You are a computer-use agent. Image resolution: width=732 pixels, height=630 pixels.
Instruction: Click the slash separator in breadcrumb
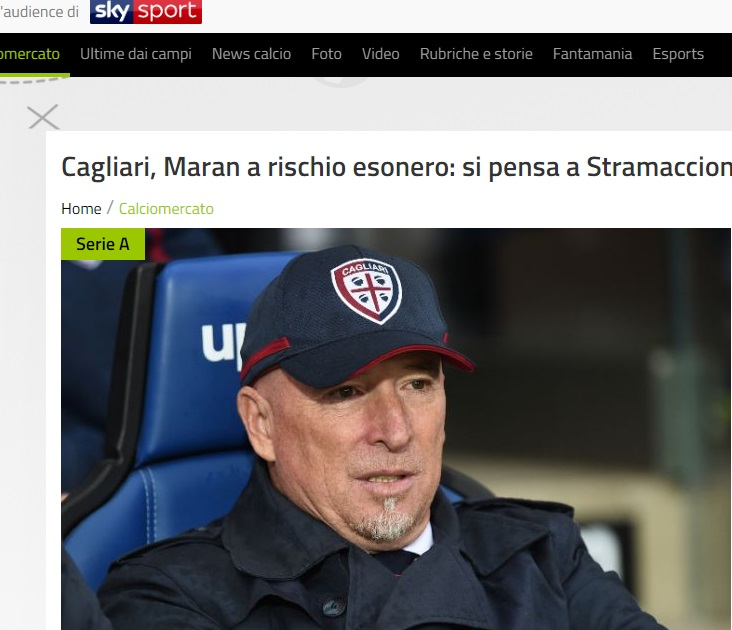(110, 208)
